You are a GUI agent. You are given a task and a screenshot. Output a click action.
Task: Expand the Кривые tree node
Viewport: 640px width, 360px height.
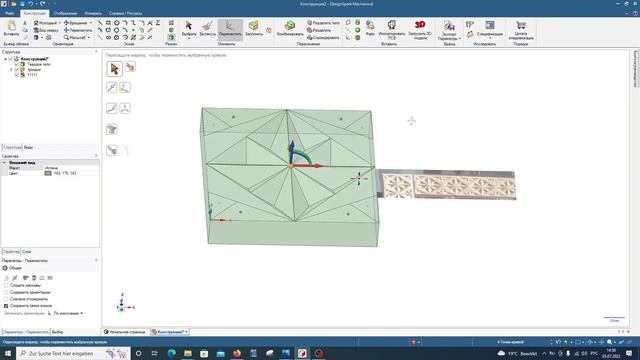click(x=11, y=69)
